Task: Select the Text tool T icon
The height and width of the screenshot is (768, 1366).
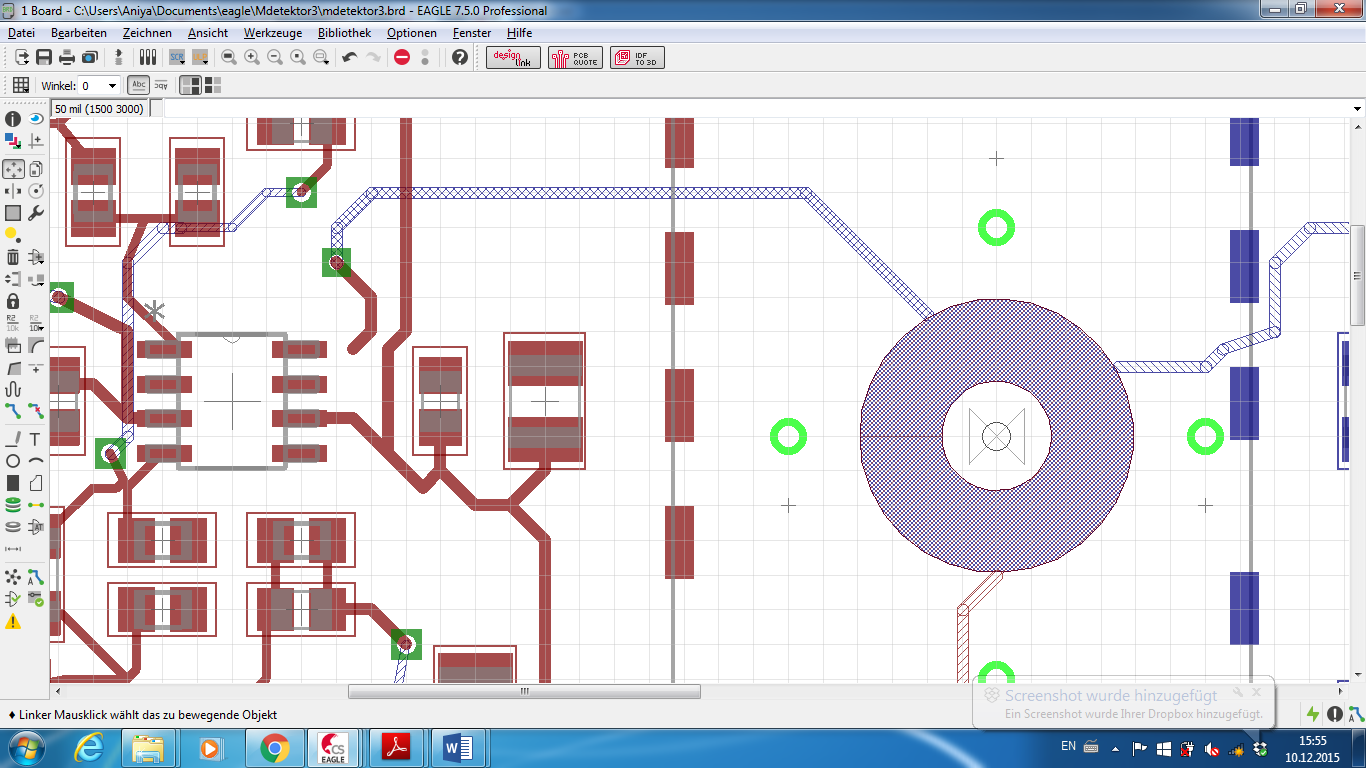Action: [x=36, y=439]
